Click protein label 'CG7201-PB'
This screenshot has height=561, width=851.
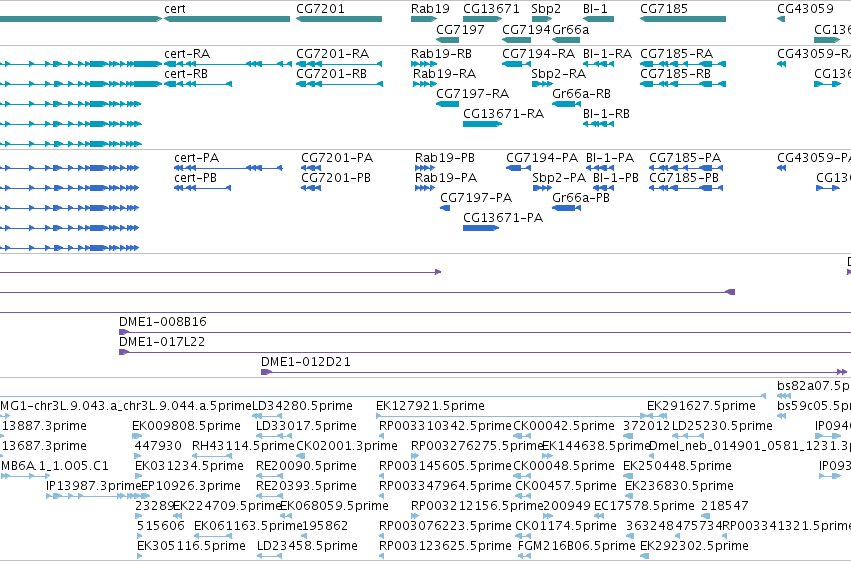click(336, 178)
